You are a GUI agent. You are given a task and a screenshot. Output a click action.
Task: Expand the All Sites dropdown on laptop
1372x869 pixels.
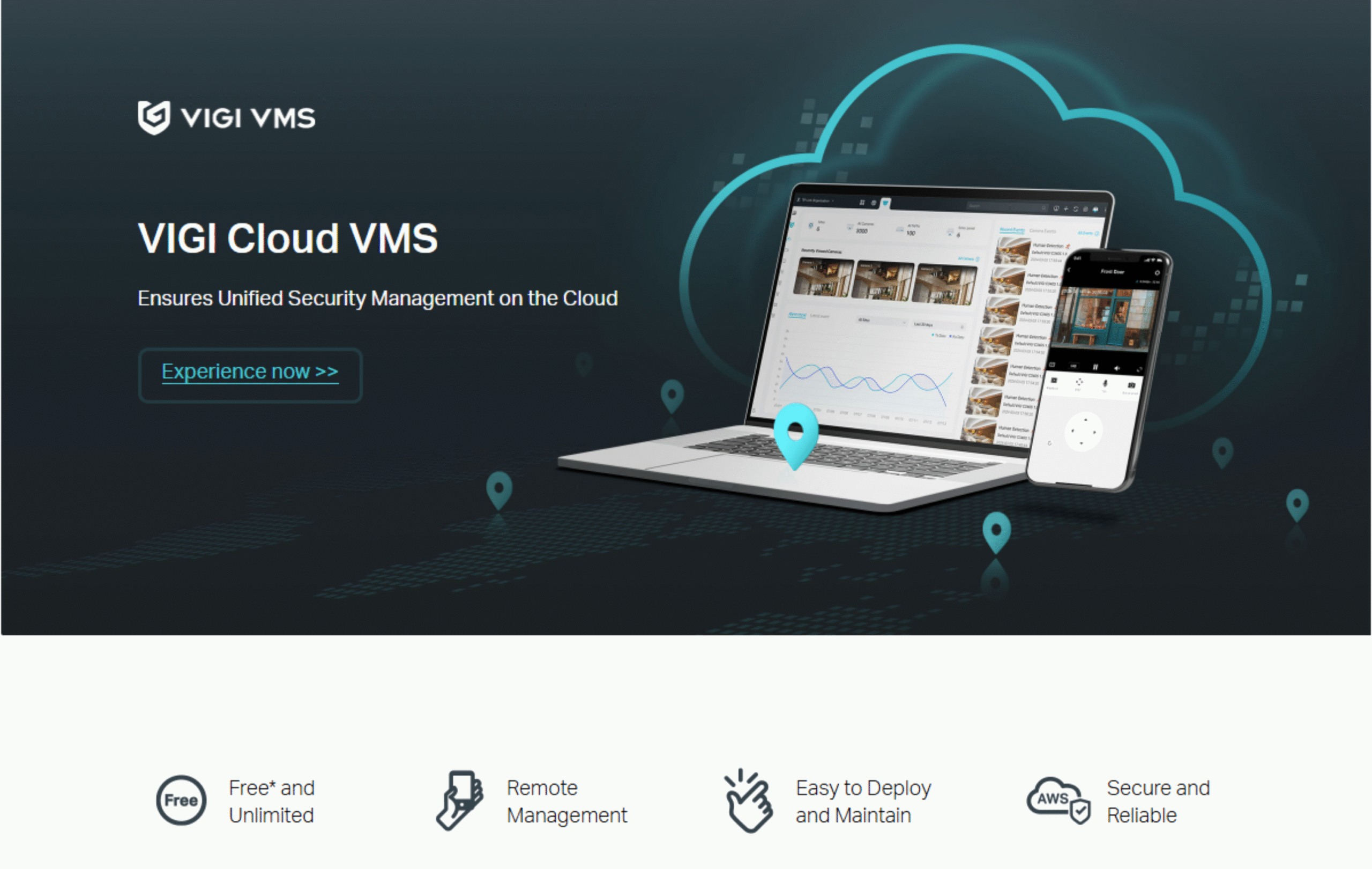click(x=882, y=322)
